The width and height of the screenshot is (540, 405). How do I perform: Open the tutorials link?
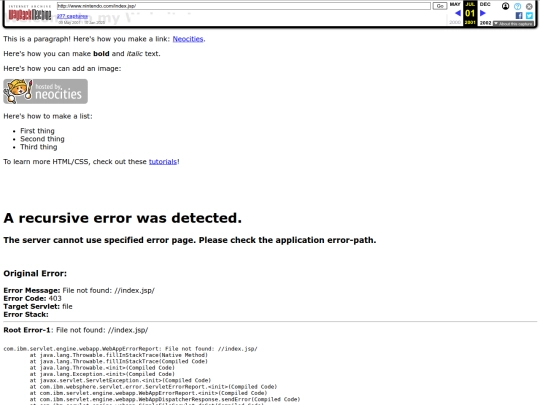pyautogui.click(x=163, y=162)
